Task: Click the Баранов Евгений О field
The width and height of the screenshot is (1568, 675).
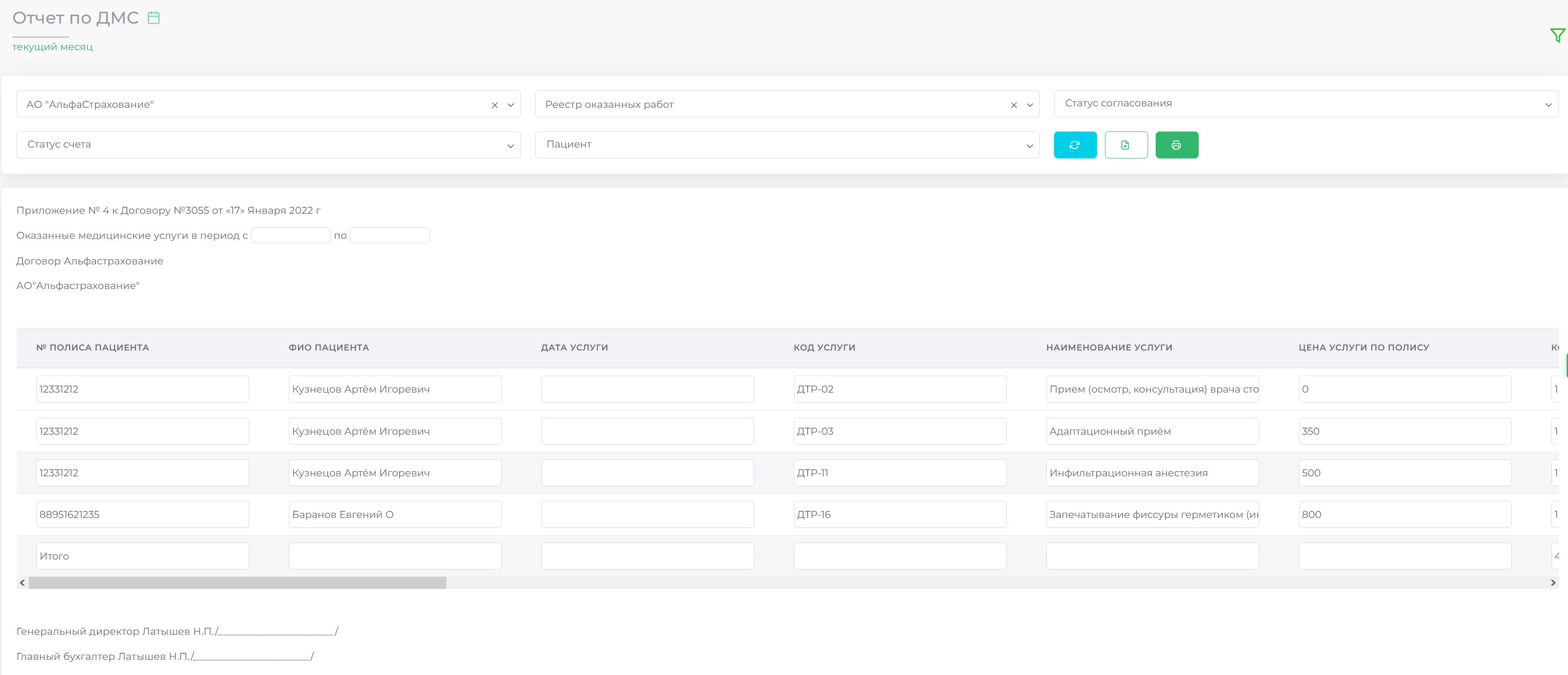Action: point(395,514)
